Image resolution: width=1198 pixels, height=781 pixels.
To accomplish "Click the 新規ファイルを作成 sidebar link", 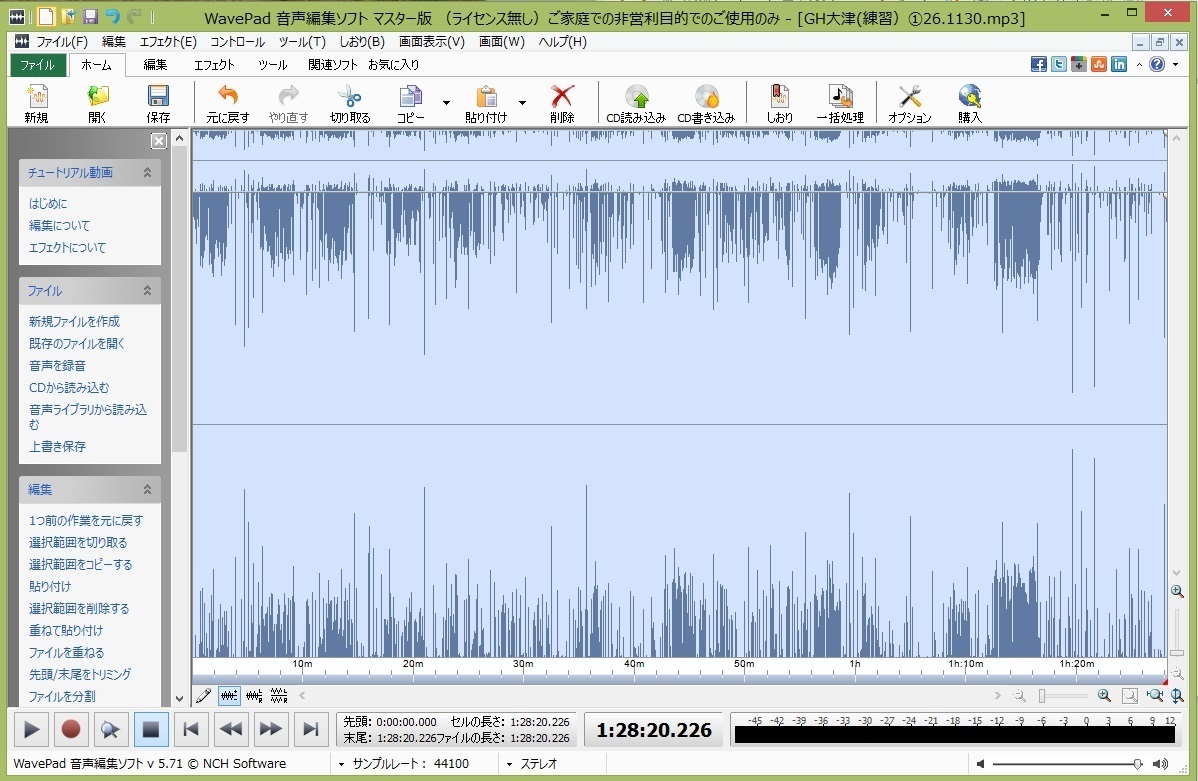I will click(x=74, y=321).
